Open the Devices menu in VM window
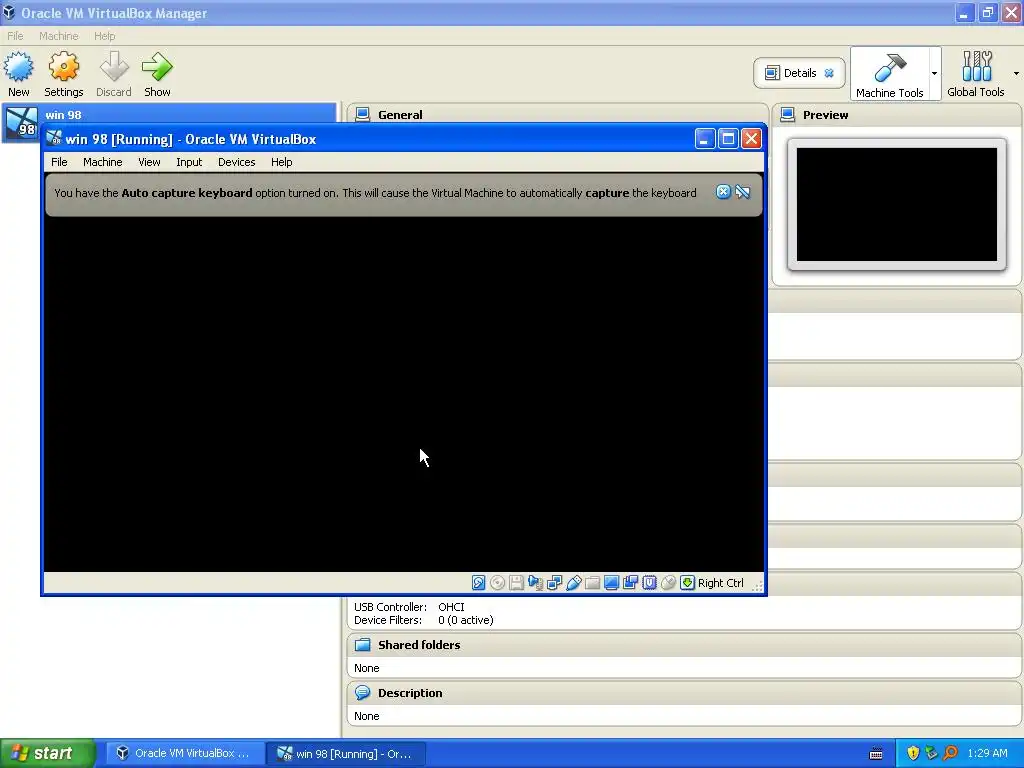The image size is (1024, 768). [x=236, y=162]
